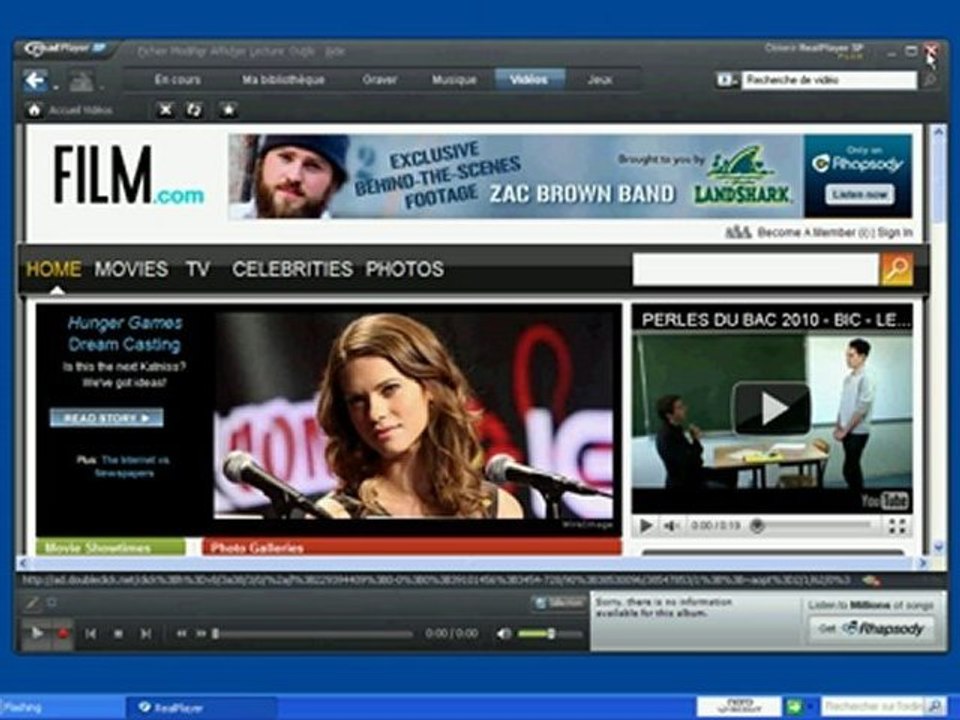The image size is (960, 720).
Task: Open the Movie Showtimes green section header
Action: coord(111,547)
